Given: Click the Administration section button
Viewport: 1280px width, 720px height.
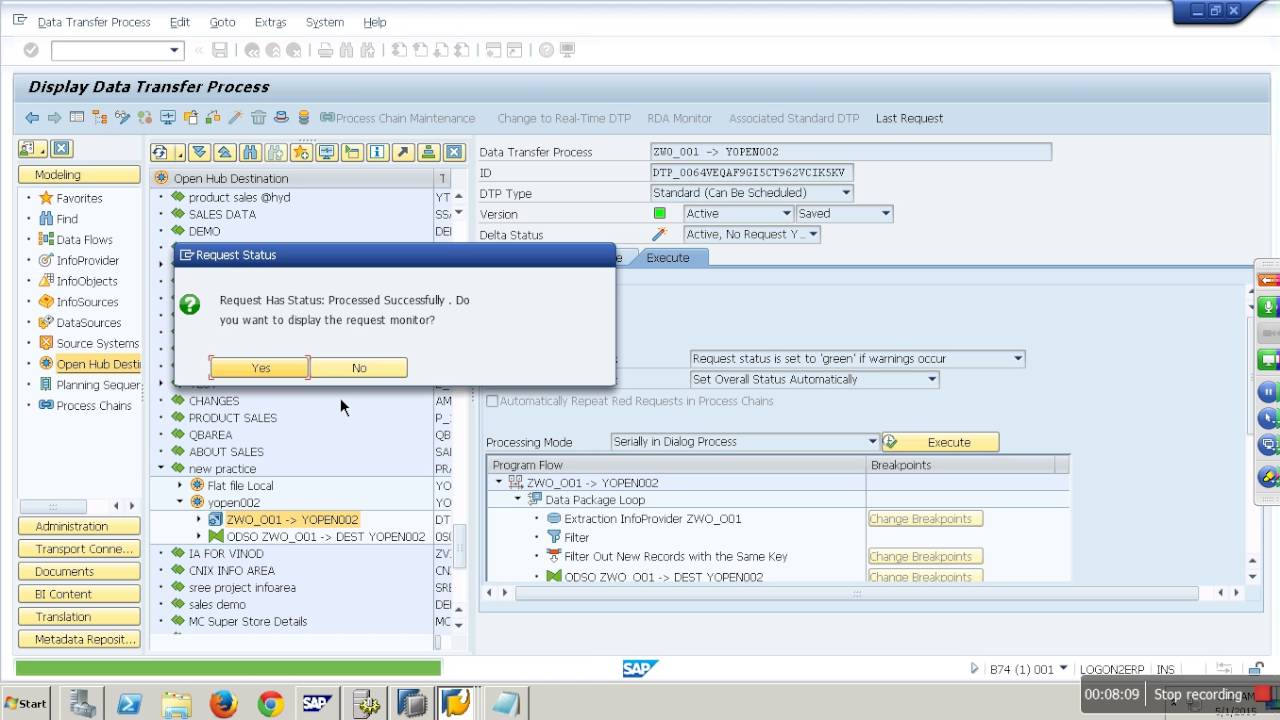Looking at the screenshot, I should point(79,526).
